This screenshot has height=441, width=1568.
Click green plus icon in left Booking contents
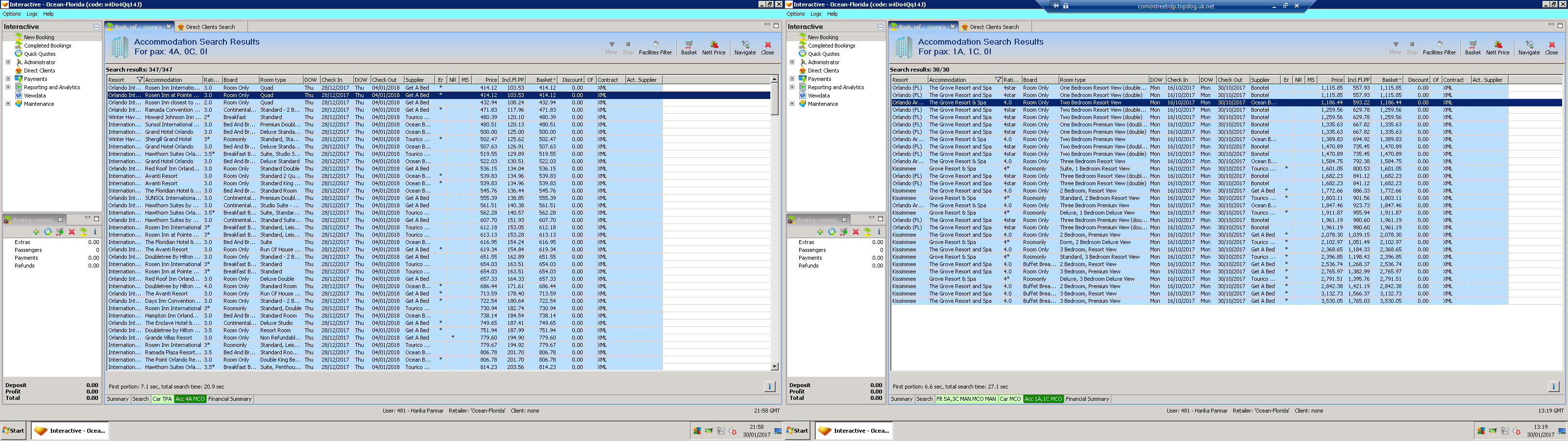click(37, 232)
